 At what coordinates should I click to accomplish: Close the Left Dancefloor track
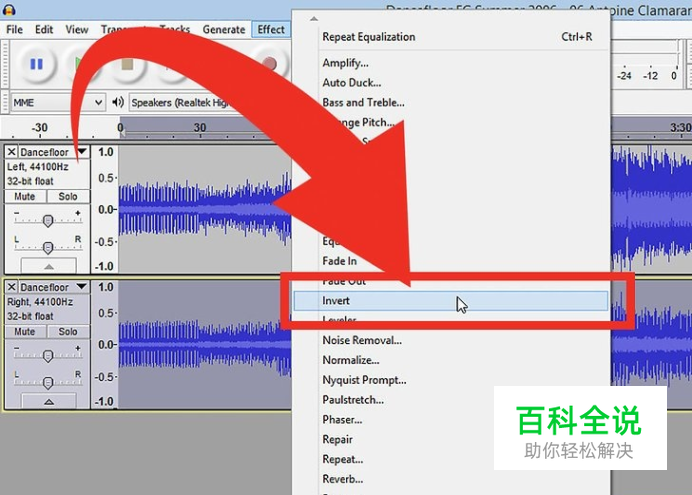coord(11,152)
